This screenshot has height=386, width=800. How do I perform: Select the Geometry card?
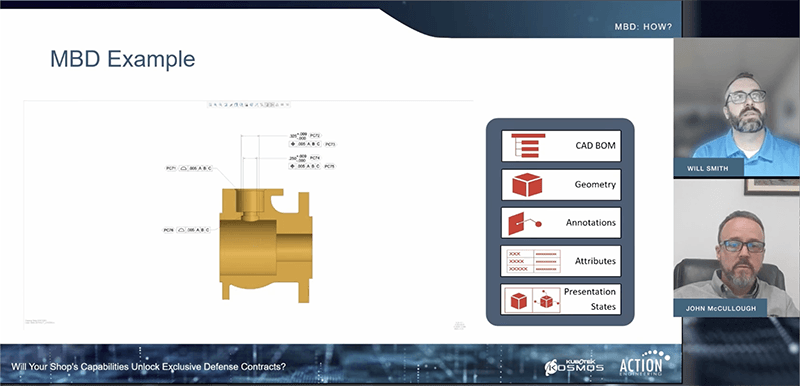[x=561, y=185]
